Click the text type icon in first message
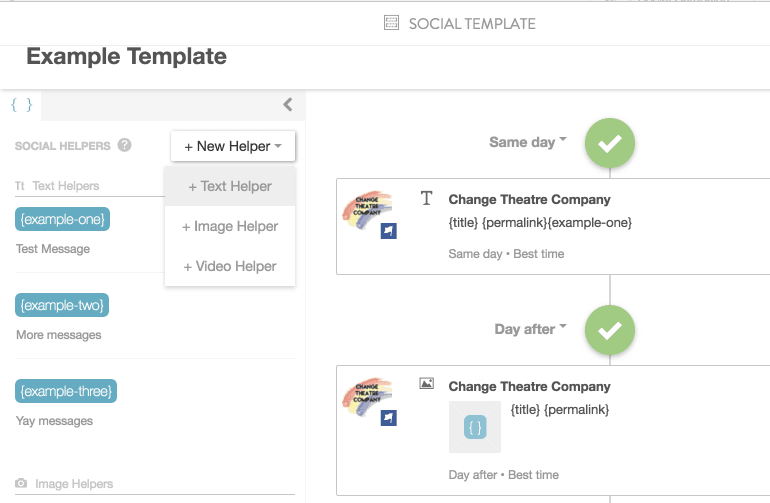This screenshot has height=503, width=770. [427, 199]
